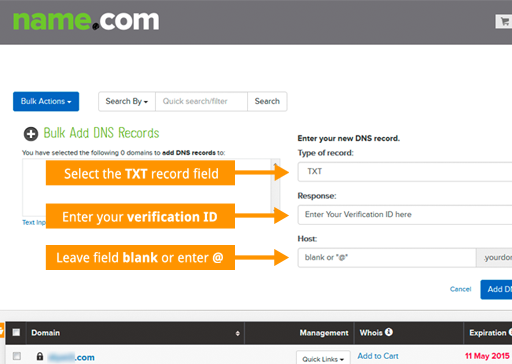This screenshot has width=512, height=364.
Task: Click the Expiration column header
Action: [x=488, y=333]
